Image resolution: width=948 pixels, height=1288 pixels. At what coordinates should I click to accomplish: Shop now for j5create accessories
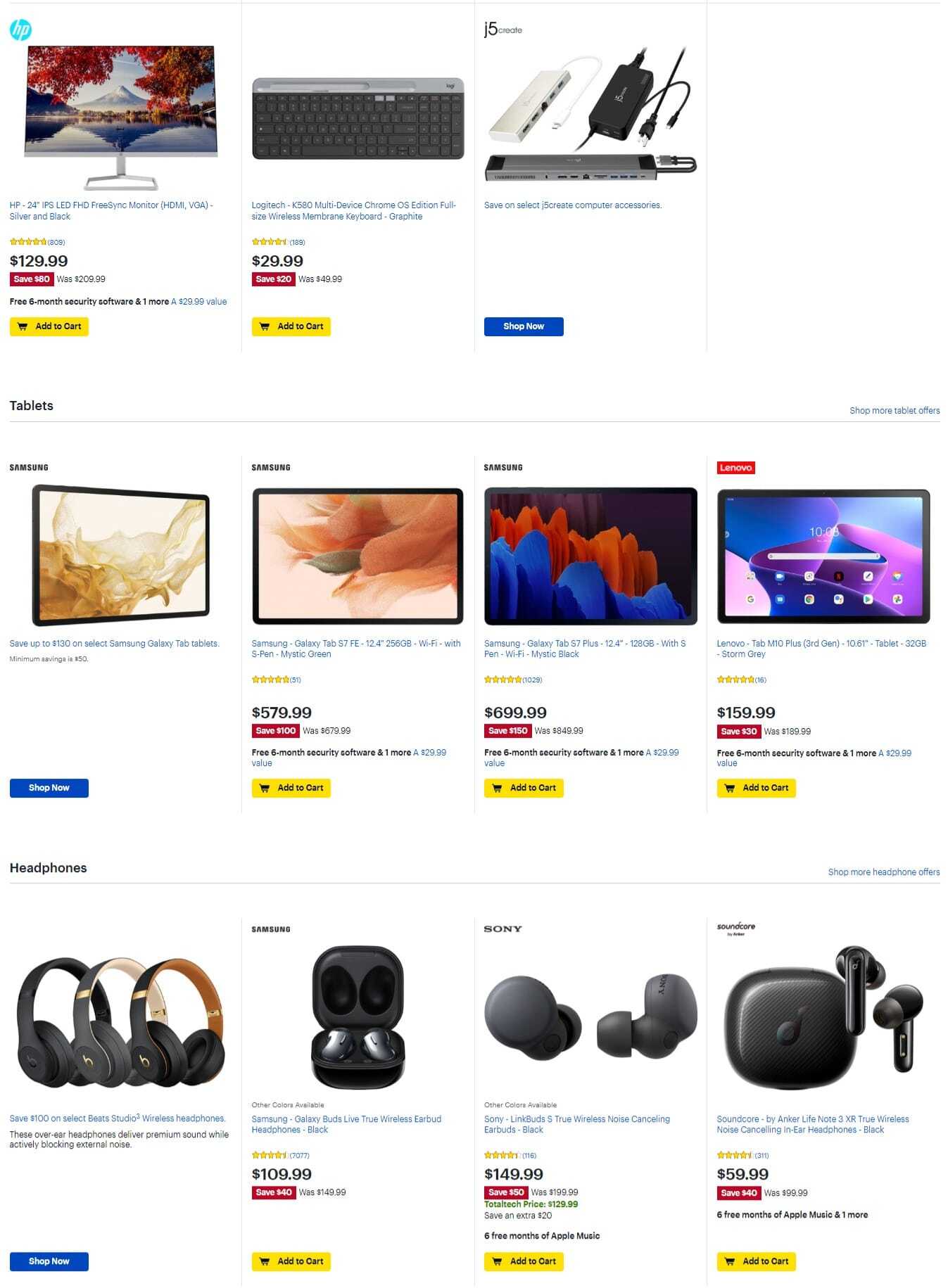pos(524,326)
